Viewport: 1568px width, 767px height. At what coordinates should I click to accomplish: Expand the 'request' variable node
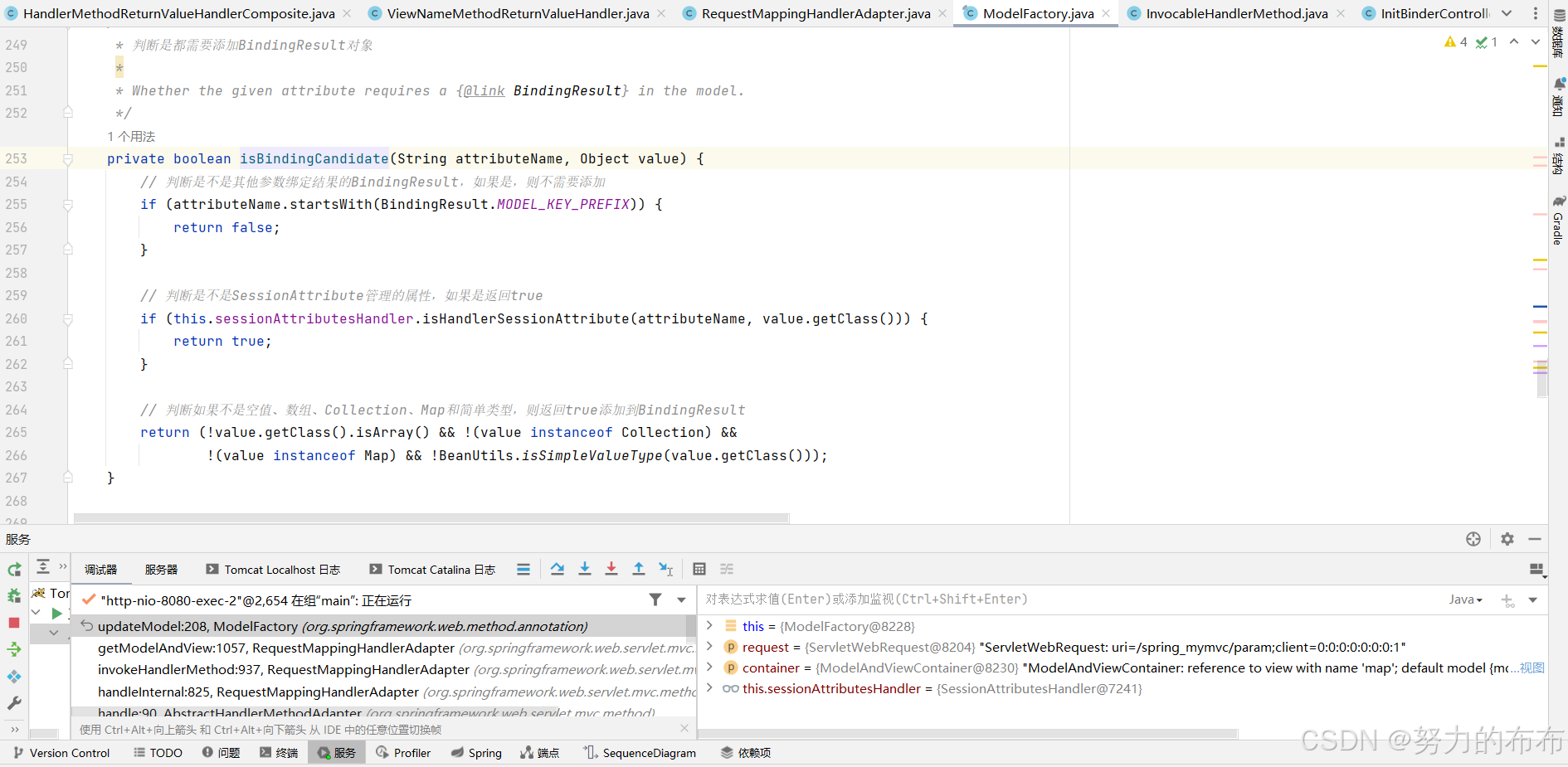pyautogui.click(x=709, y=646)
